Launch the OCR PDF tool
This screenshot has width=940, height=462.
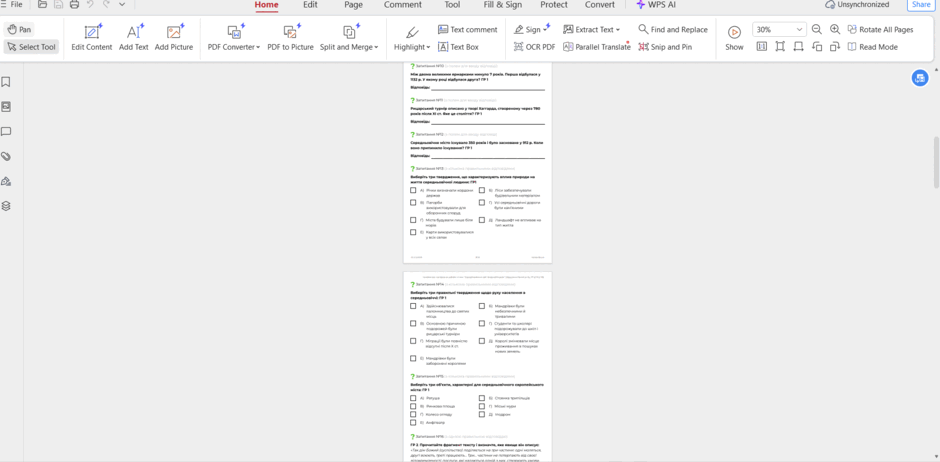pos(534,47)
